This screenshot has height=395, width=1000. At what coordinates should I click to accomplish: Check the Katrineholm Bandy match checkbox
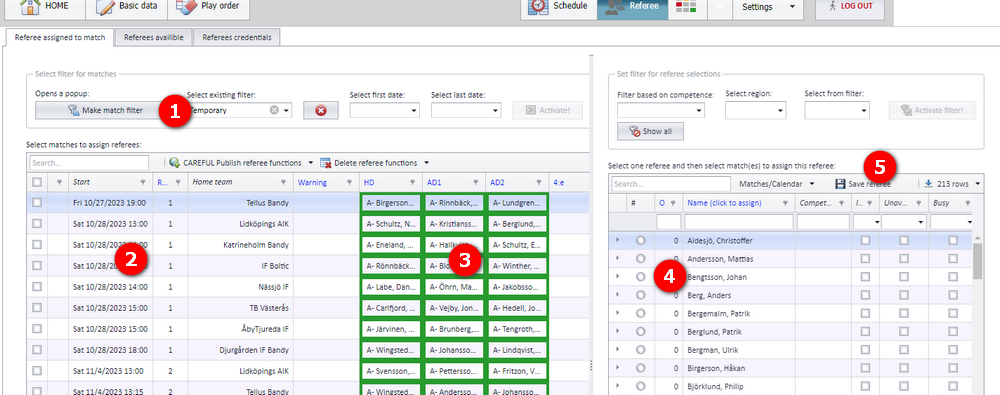coord(37,244)
